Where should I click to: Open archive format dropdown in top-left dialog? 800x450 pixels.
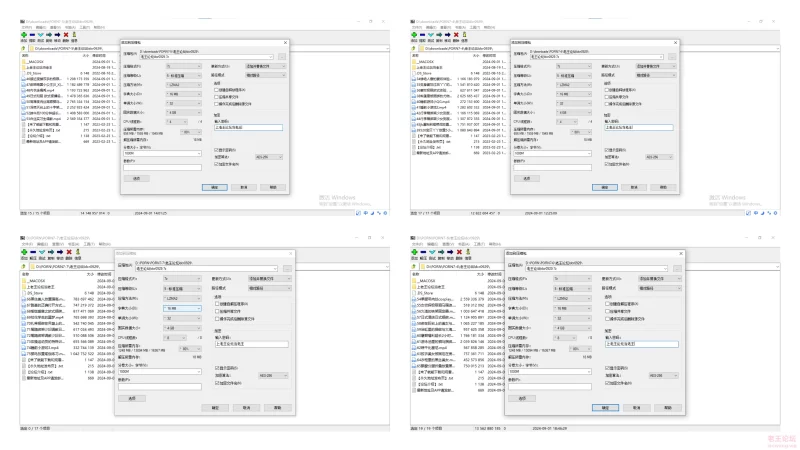tap(184, 66)
